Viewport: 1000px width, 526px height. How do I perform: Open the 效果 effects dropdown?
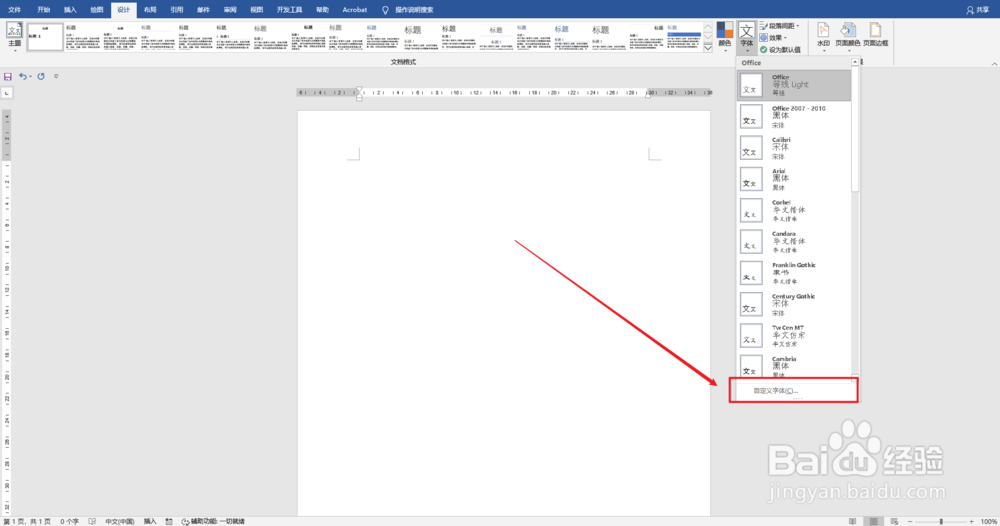coord(773,38)
